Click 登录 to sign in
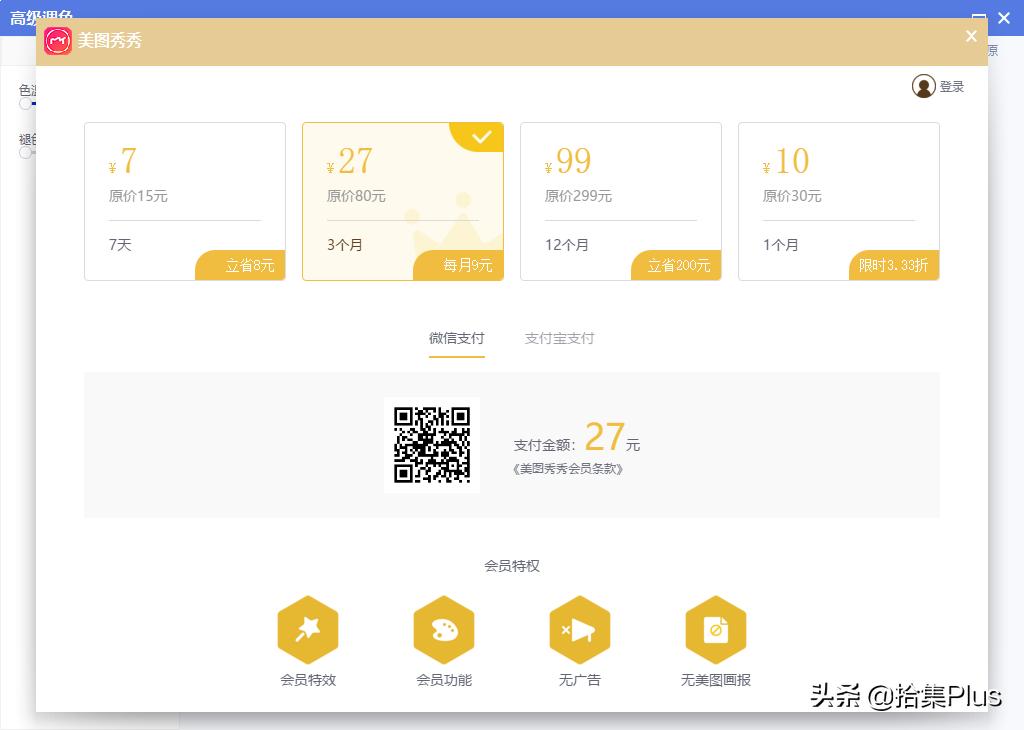1024x730 pixels. point(952,86)
